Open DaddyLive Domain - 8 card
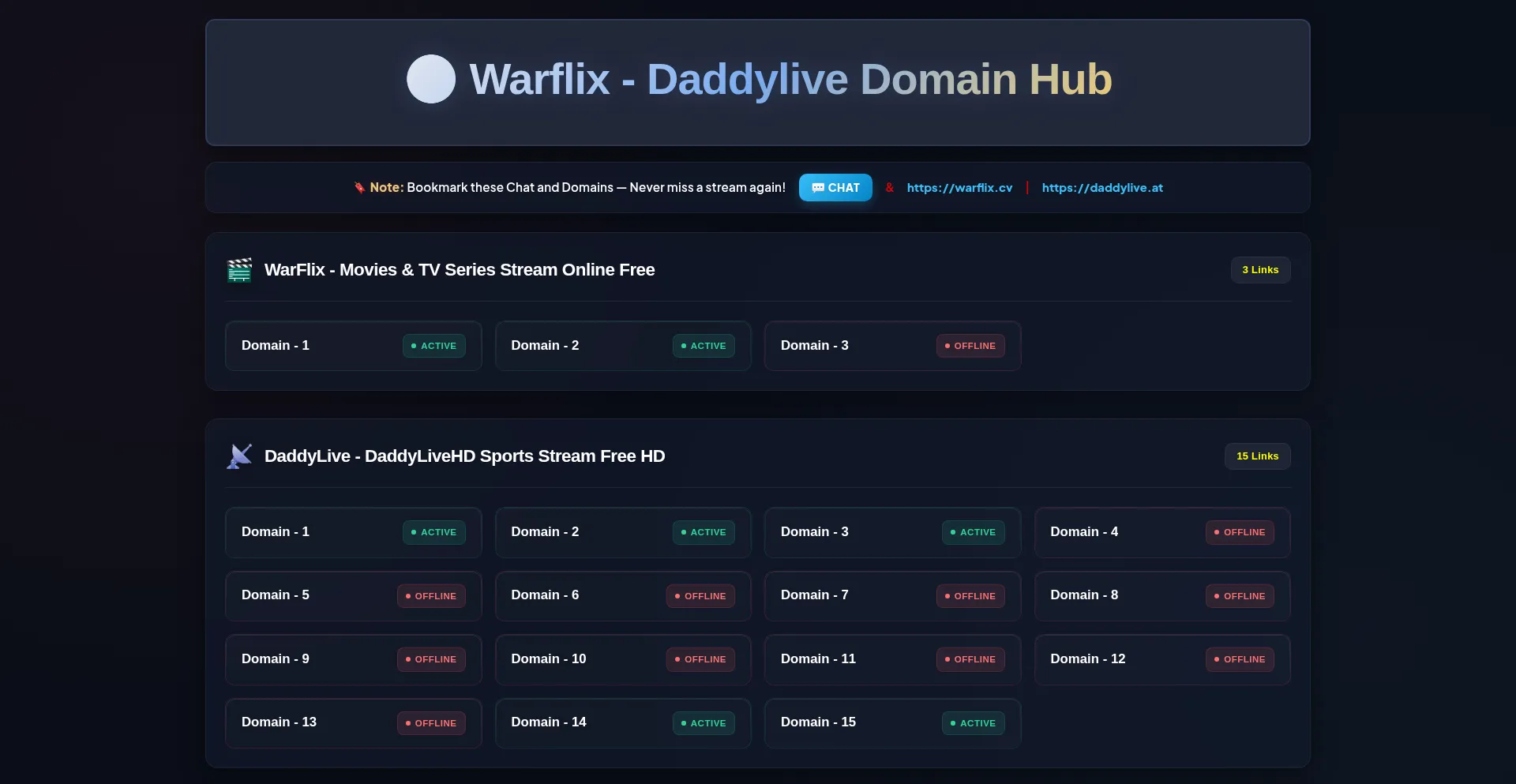The height and width of the screenshot is (784, 1516). click(1162, 596)
